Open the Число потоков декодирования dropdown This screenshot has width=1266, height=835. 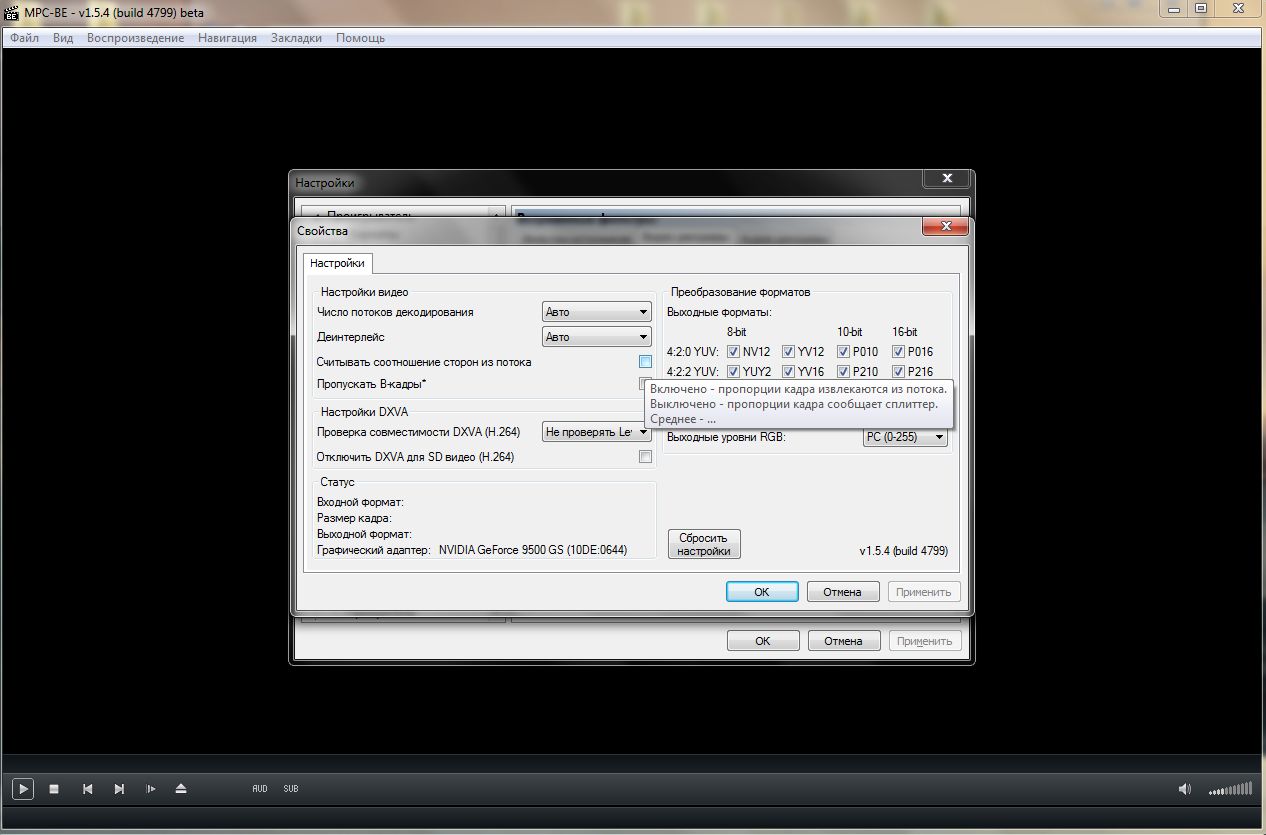click(x=597, y=312)
